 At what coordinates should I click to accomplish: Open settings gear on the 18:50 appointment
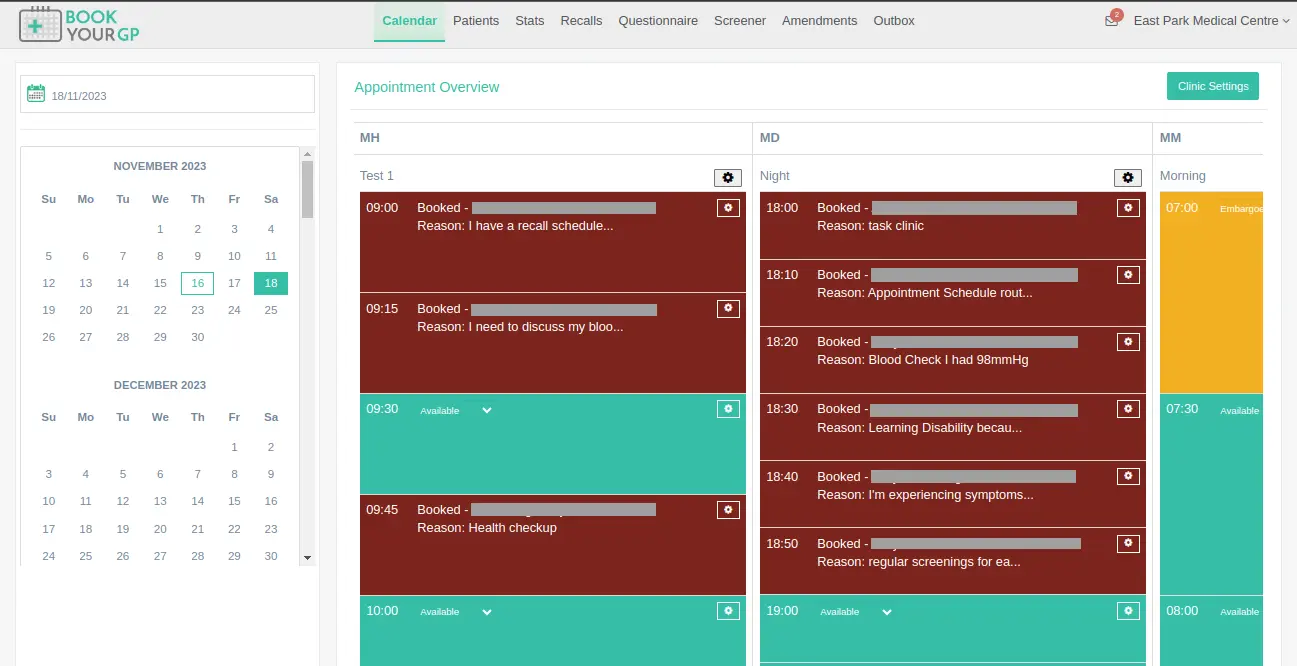[x=1128, y=544]
